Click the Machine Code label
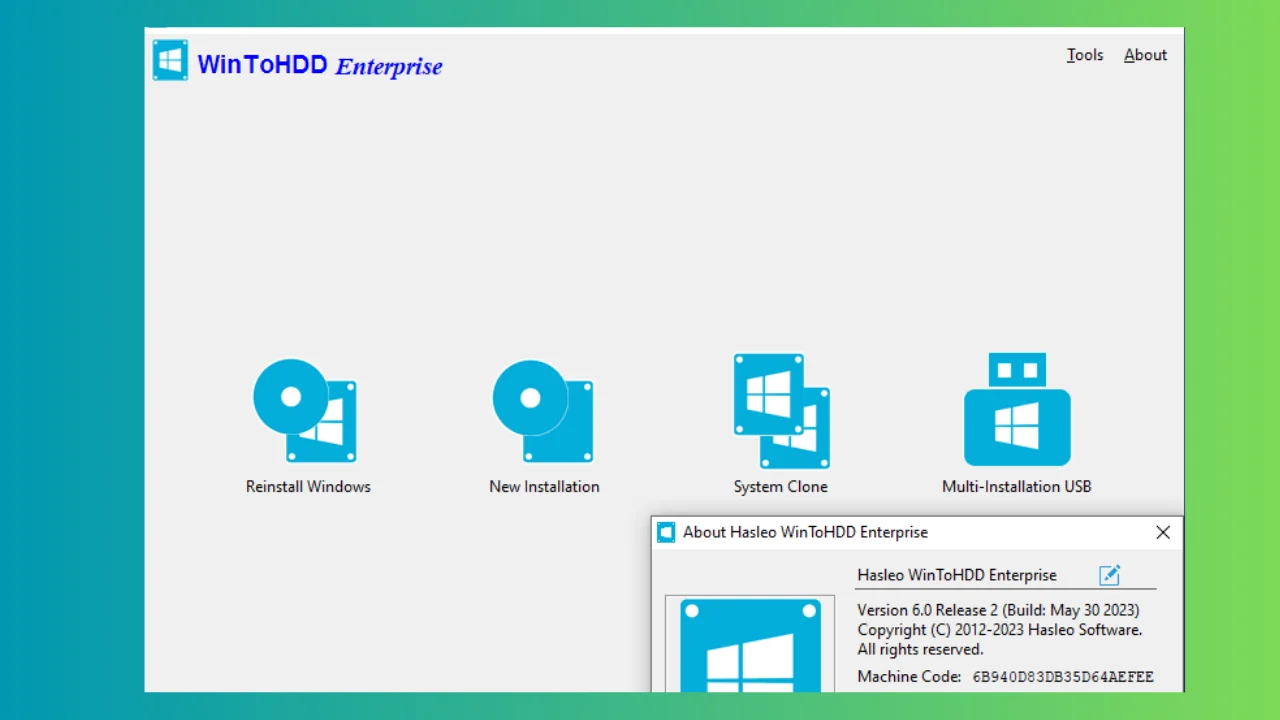1280x720 pixels. pyautogui.click(x=909, y=677)
